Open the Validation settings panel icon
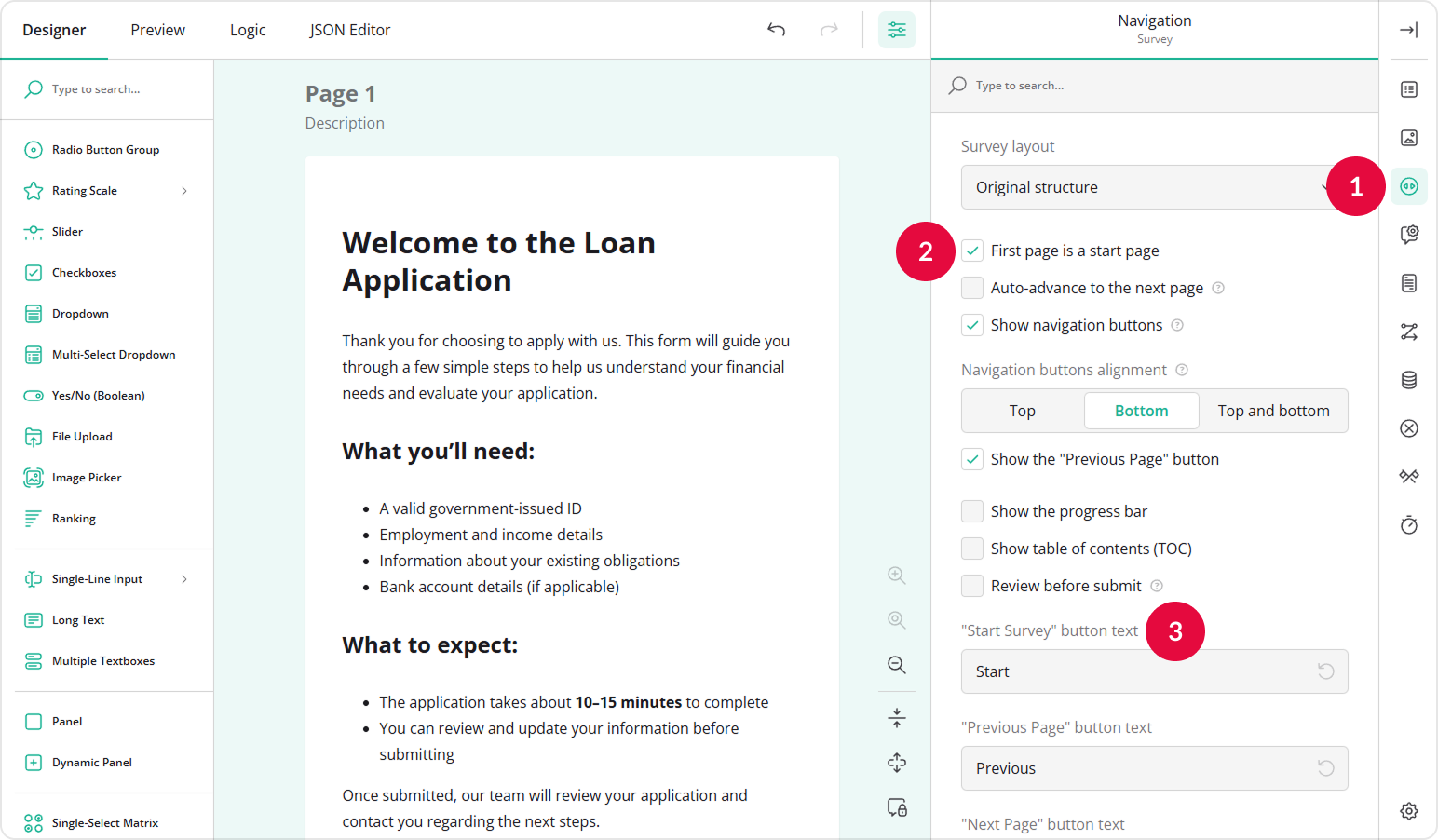The image size is (1438, 840). click(x=1408, y=428)
